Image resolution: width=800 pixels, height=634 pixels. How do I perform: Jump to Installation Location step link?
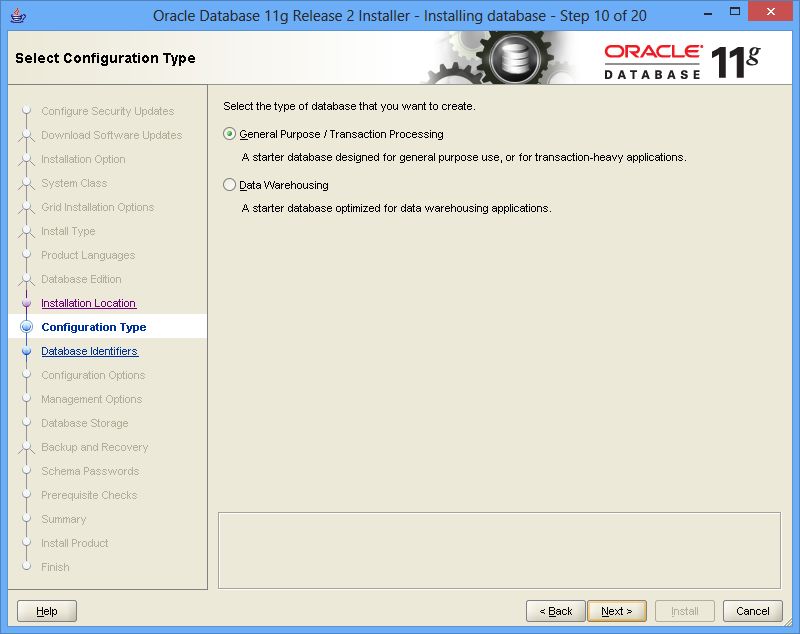tap(88, 303)
